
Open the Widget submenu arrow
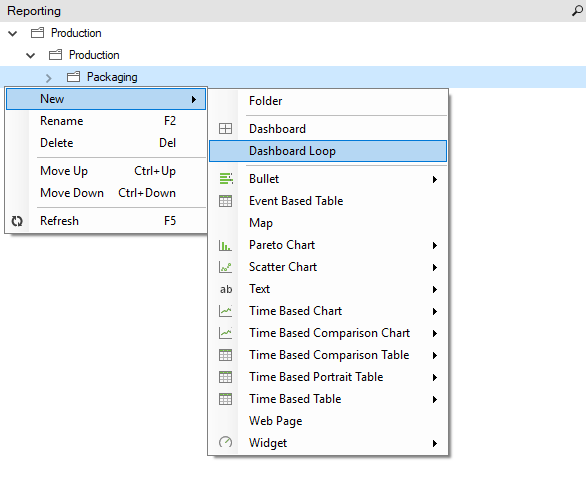click(x=435, y=443)
